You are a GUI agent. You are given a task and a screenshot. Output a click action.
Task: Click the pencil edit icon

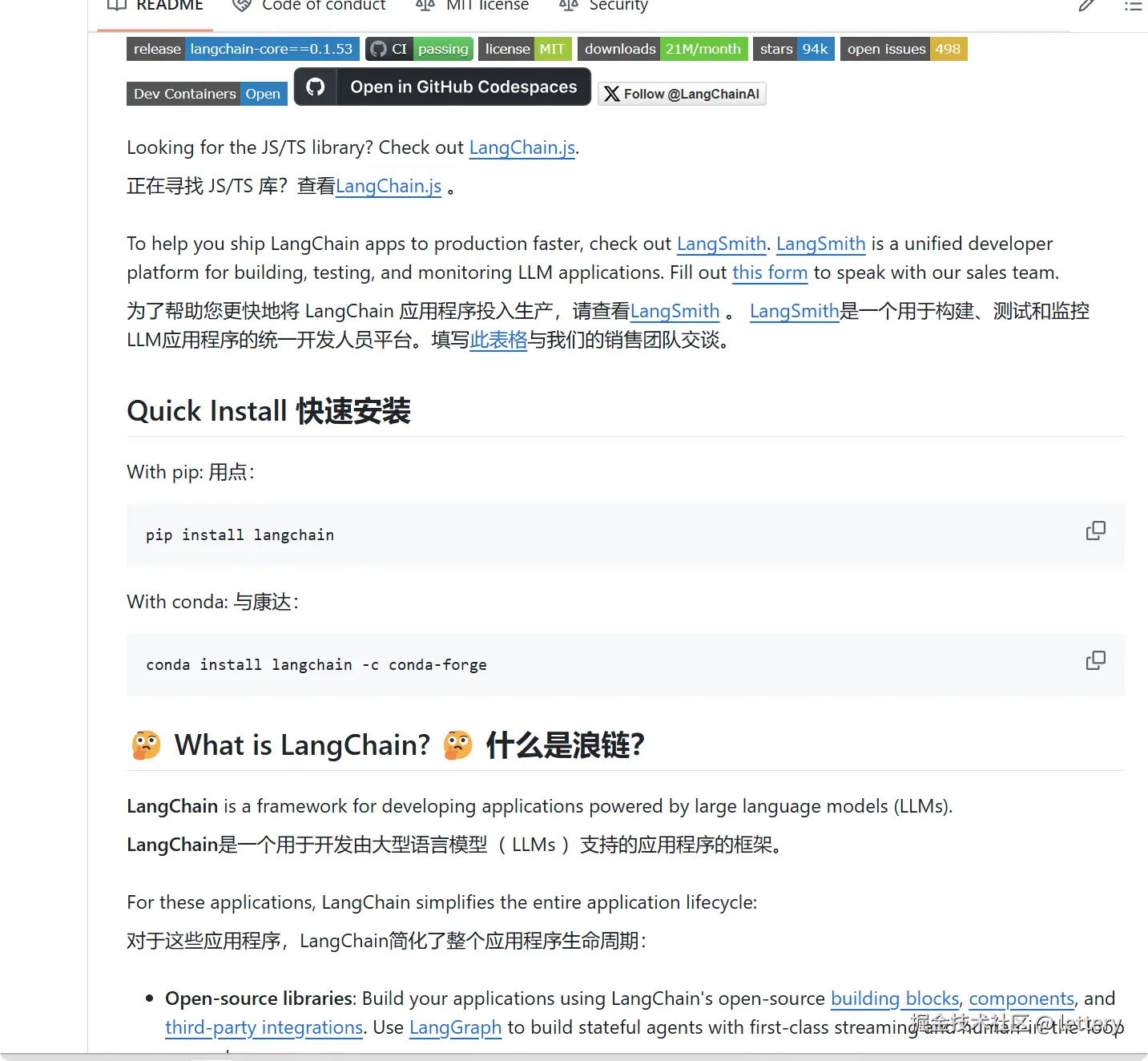[x=1086, y=6]
